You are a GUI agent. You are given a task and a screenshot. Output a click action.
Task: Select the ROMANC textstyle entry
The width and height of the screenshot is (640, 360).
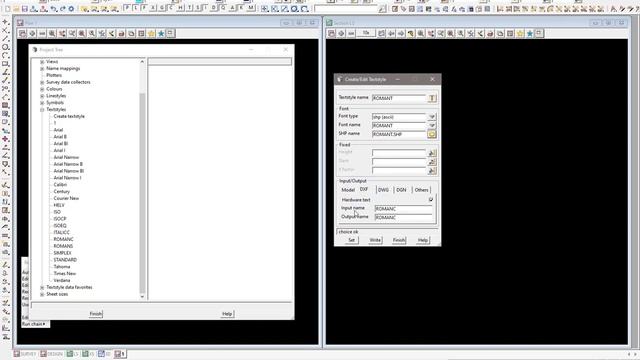(x=63, y=239)
